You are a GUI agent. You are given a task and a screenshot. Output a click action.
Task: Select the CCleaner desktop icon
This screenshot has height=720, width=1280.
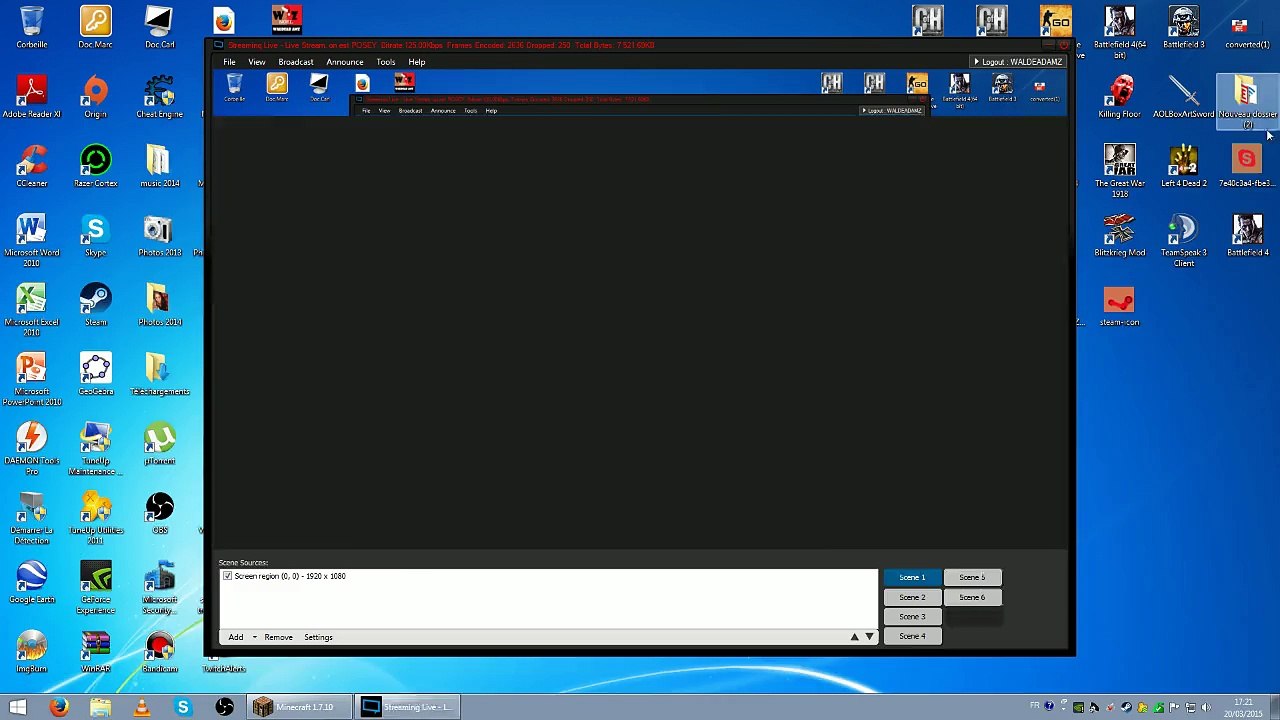point(32,165)
